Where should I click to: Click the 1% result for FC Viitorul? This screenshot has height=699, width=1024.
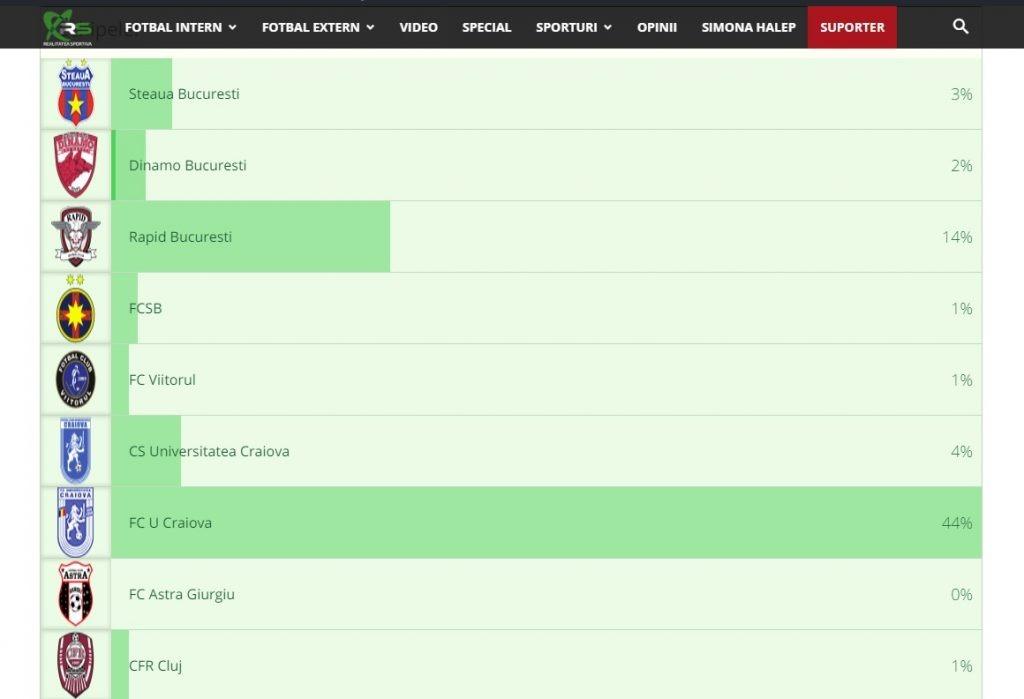coord(961,380)
